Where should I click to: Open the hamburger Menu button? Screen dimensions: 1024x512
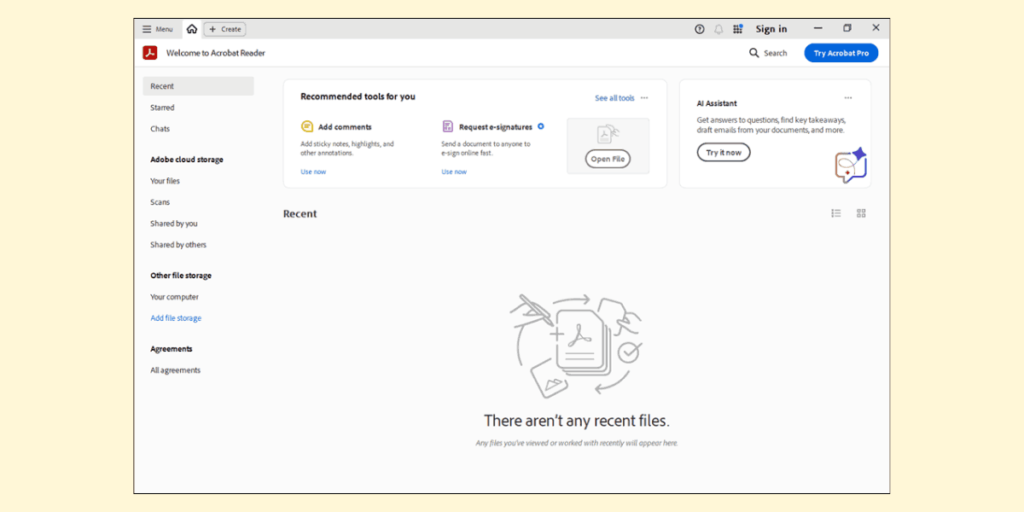tap(157, 29)
